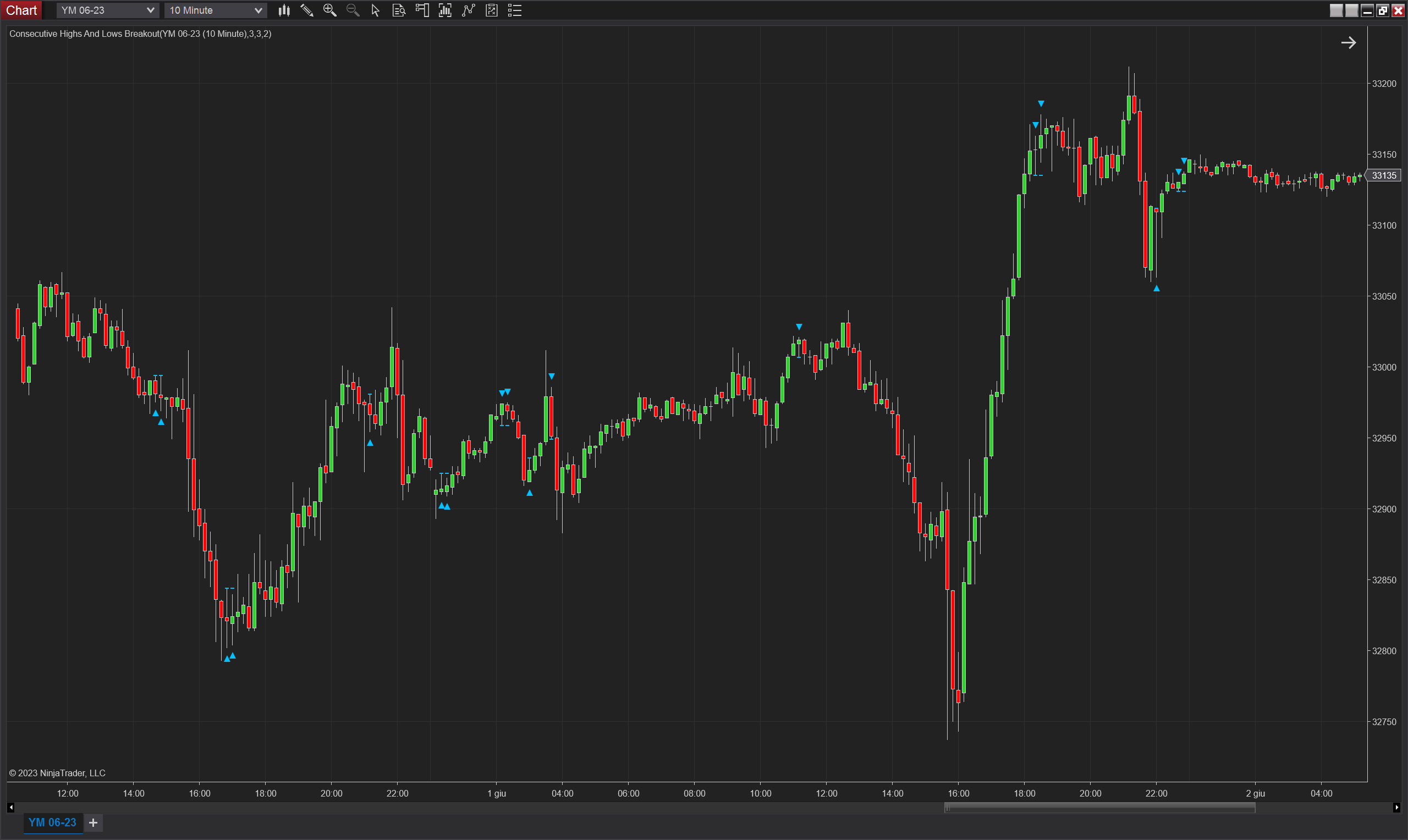This screenshot has width=1408, height=840.
Task: Click the left scrollbar arrow
Action: point(11,808)
